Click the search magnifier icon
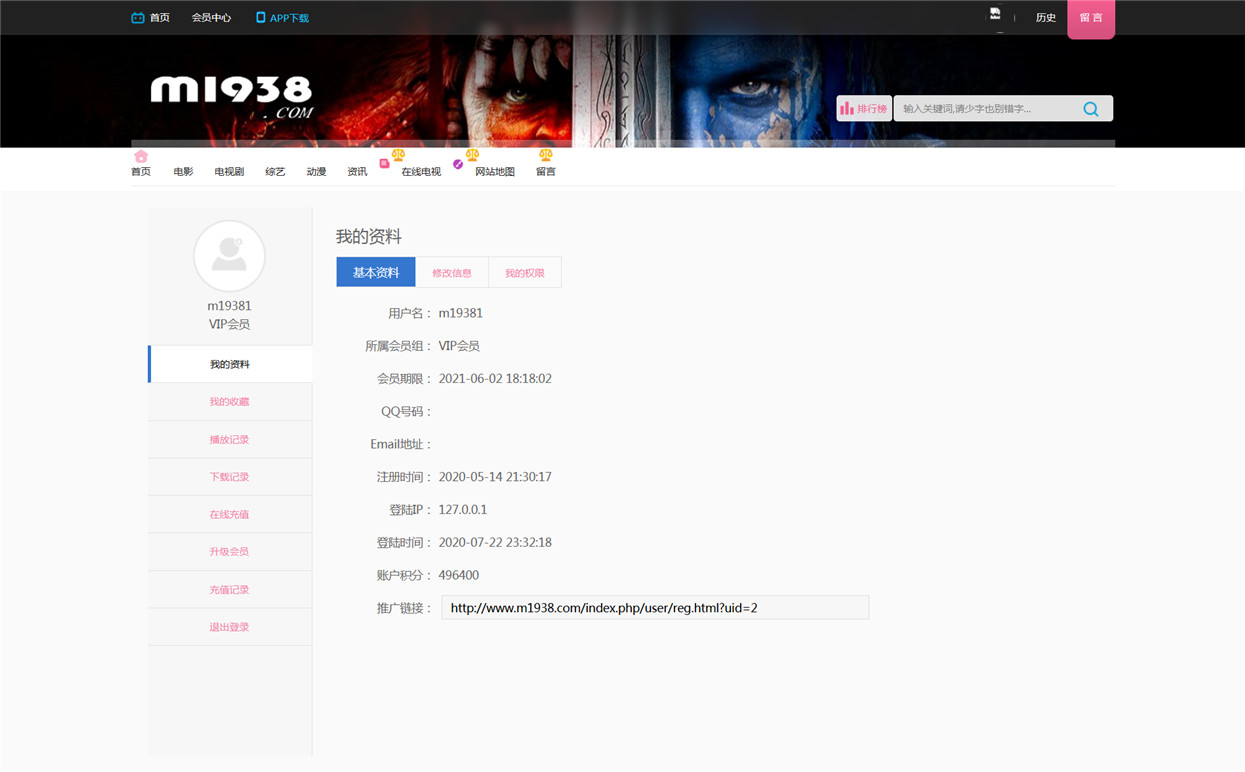This screenshot has height=772, width=1245. (x=1090, y=109)
